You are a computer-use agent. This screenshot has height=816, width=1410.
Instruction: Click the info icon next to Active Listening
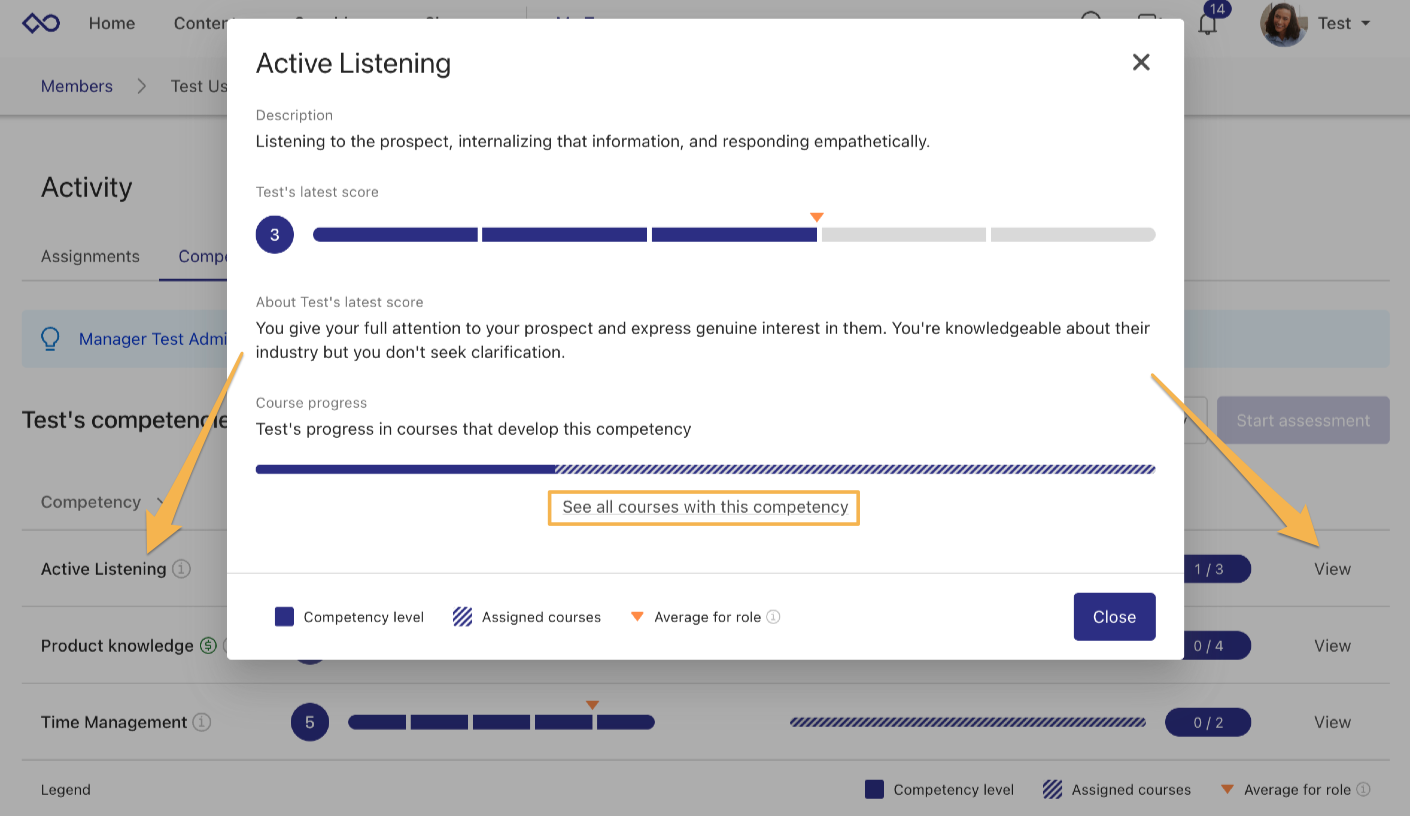(x=181, y=569)
